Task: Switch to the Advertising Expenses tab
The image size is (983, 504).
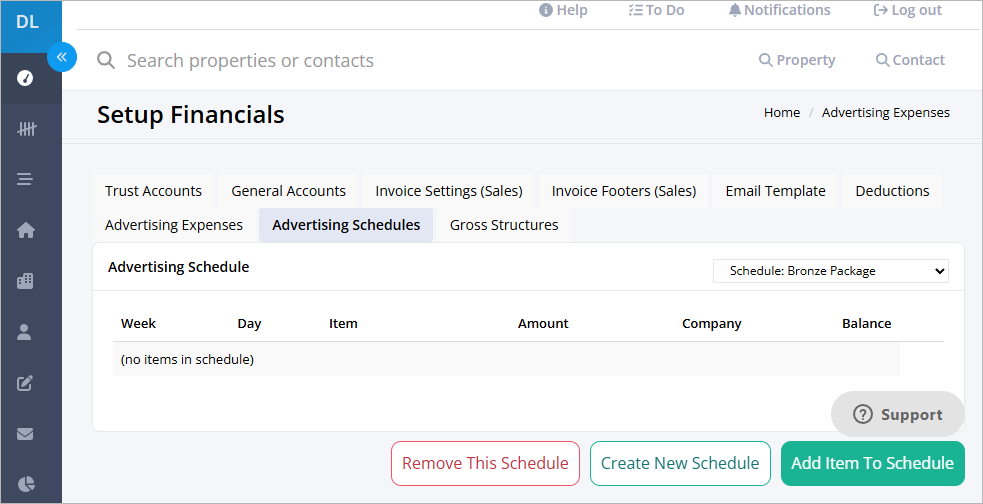Action: pos(174,225)
